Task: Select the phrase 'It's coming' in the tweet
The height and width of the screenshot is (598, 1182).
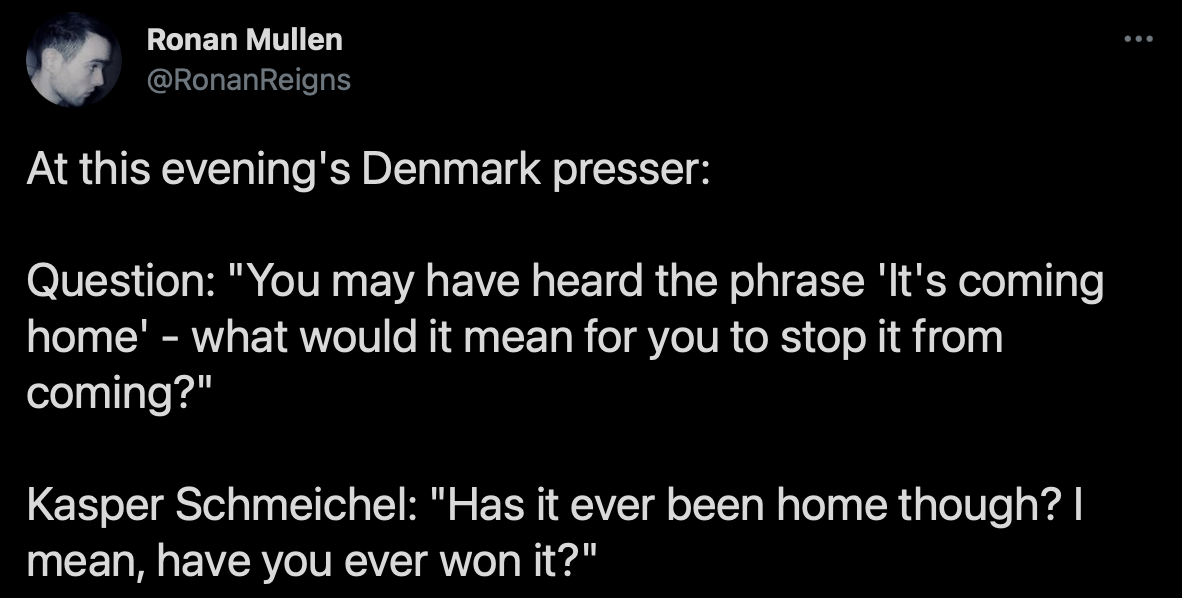Action: (x=988, y=283)
